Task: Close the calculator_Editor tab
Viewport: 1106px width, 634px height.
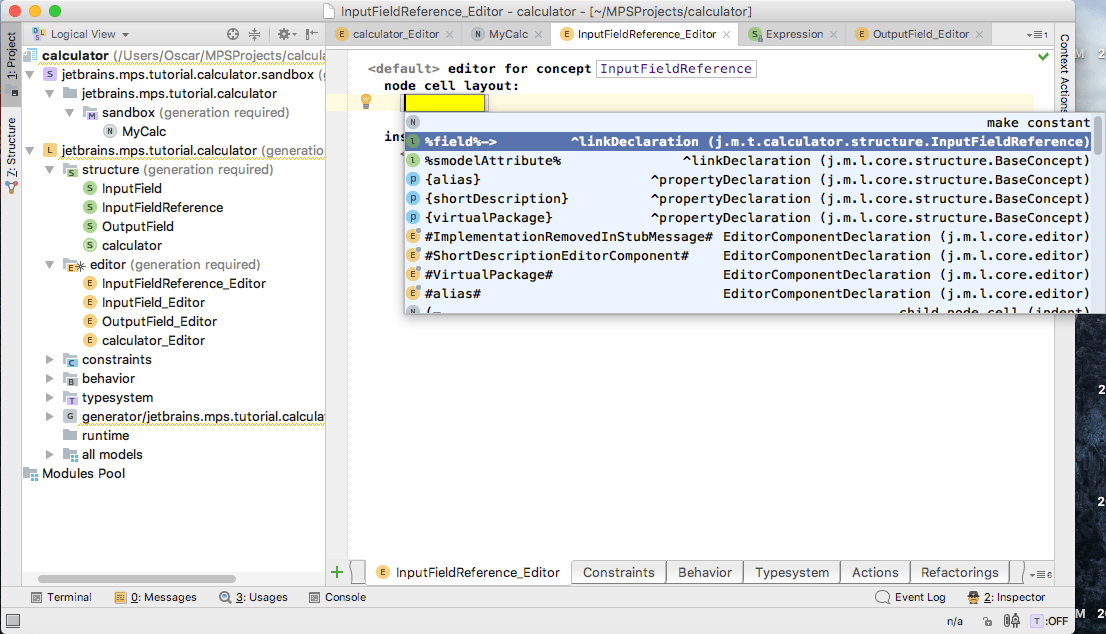Action: coord(449,34)
